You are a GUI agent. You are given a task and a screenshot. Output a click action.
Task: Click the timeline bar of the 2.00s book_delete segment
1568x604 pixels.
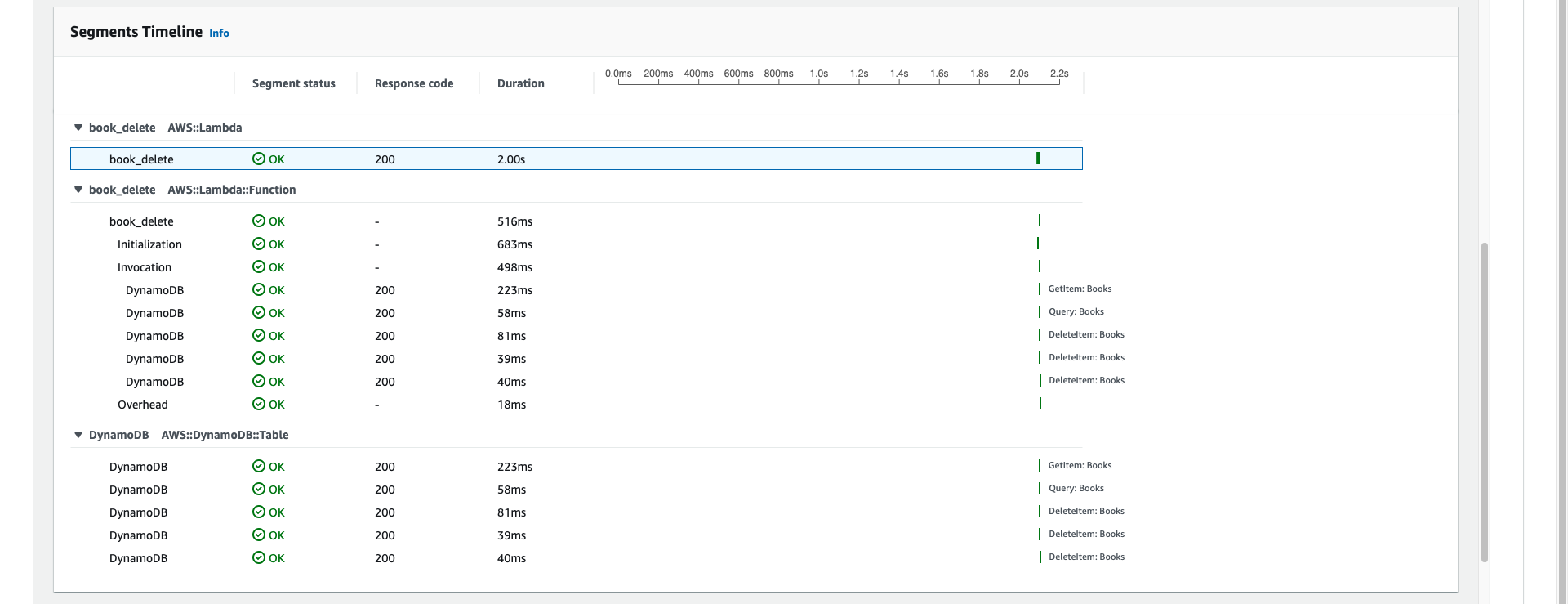pos(1038,158)
